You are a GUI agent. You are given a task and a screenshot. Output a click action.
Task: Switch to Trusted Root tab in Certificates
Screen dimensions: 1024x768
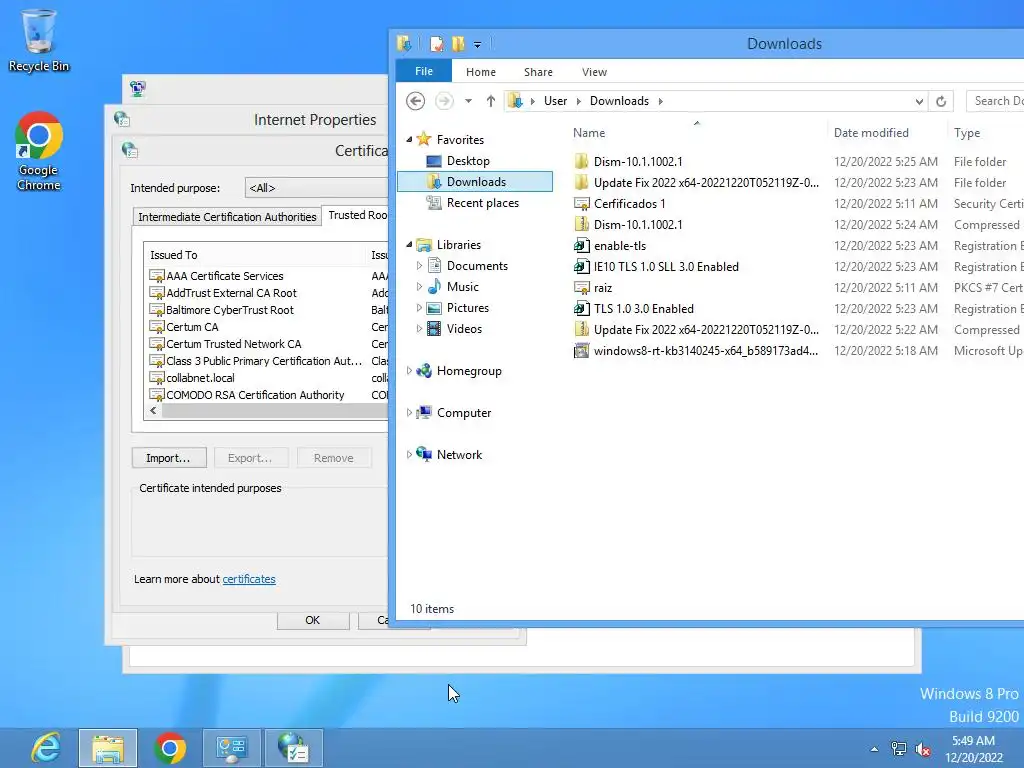(x=357, y=216)
